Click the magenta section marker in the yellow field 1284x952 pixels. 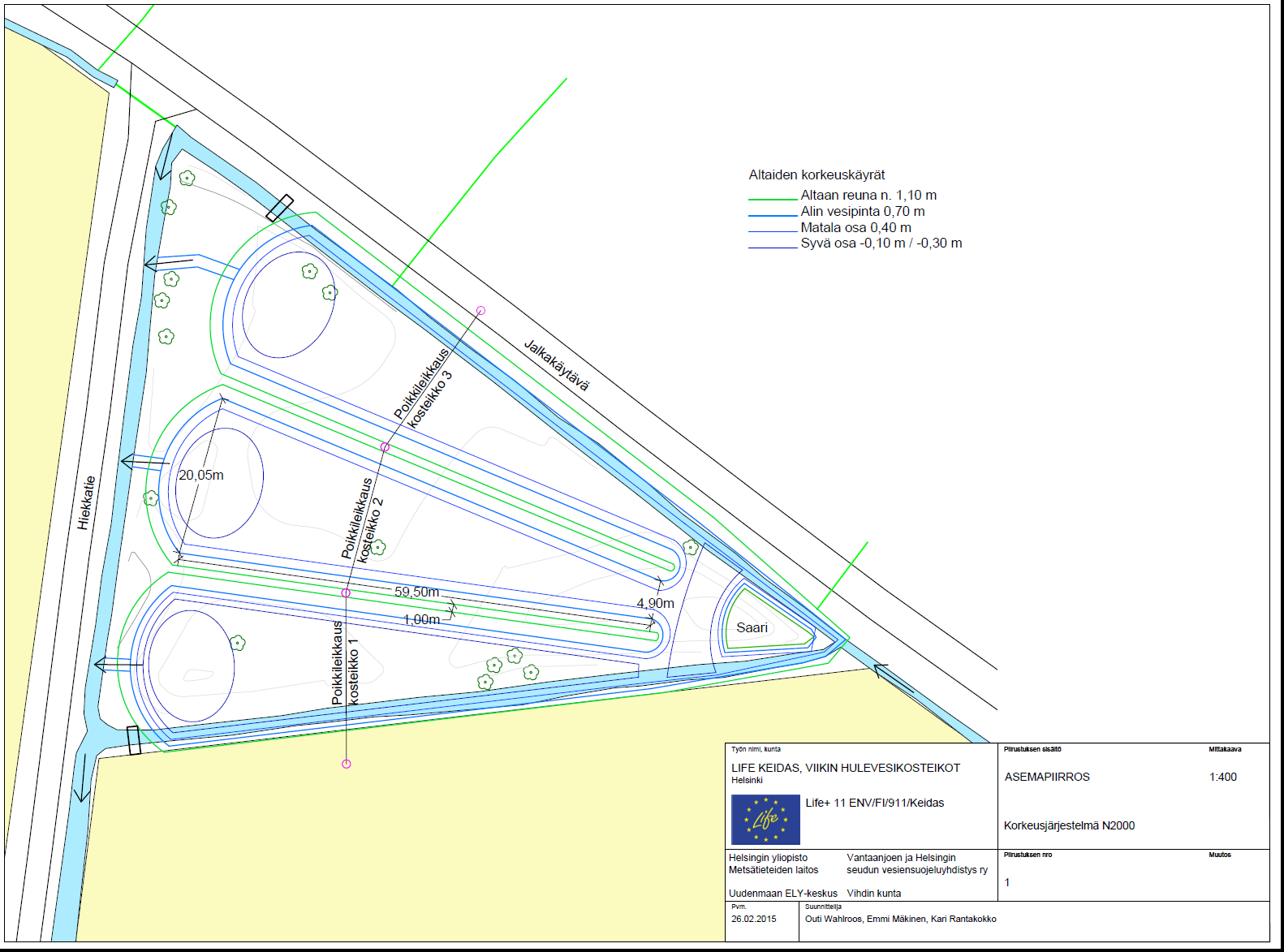pyautogui.click(x=347, y=764)
